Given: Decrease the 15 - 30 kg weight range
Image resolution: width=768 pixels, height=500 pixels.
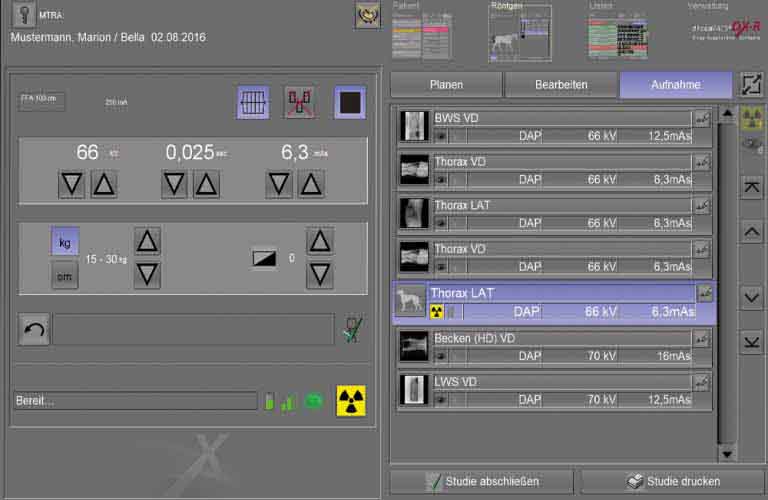Looking at the screenshot, I should (x=147, y=274).
